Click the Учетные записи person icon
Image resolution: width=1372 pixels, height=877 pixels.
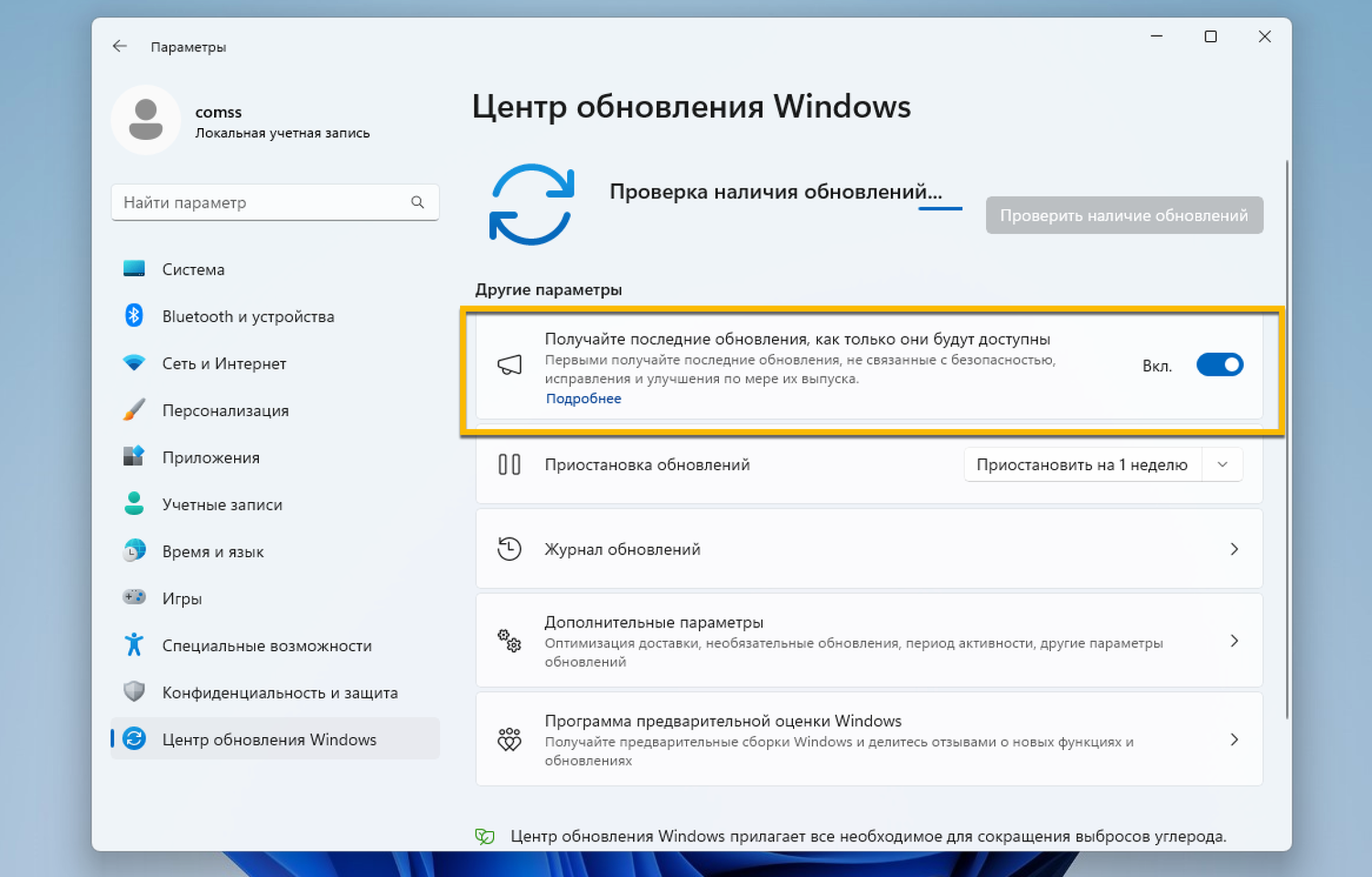134,503
